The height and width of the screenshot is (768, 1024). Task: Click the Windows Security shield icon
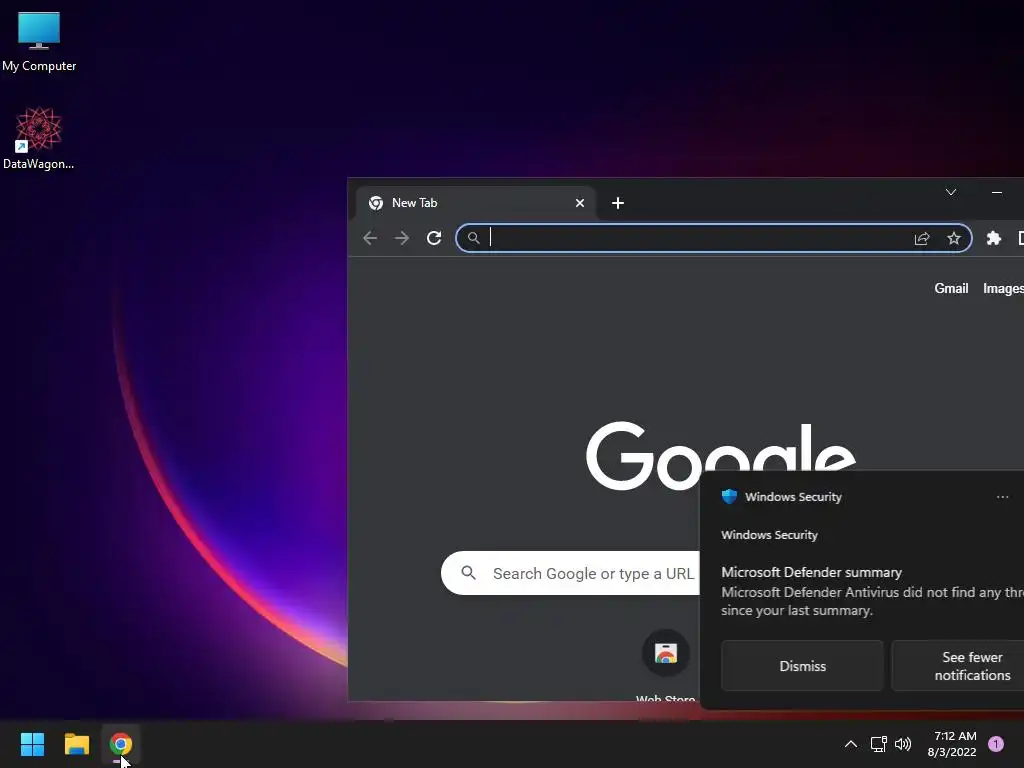click(729, 496)
